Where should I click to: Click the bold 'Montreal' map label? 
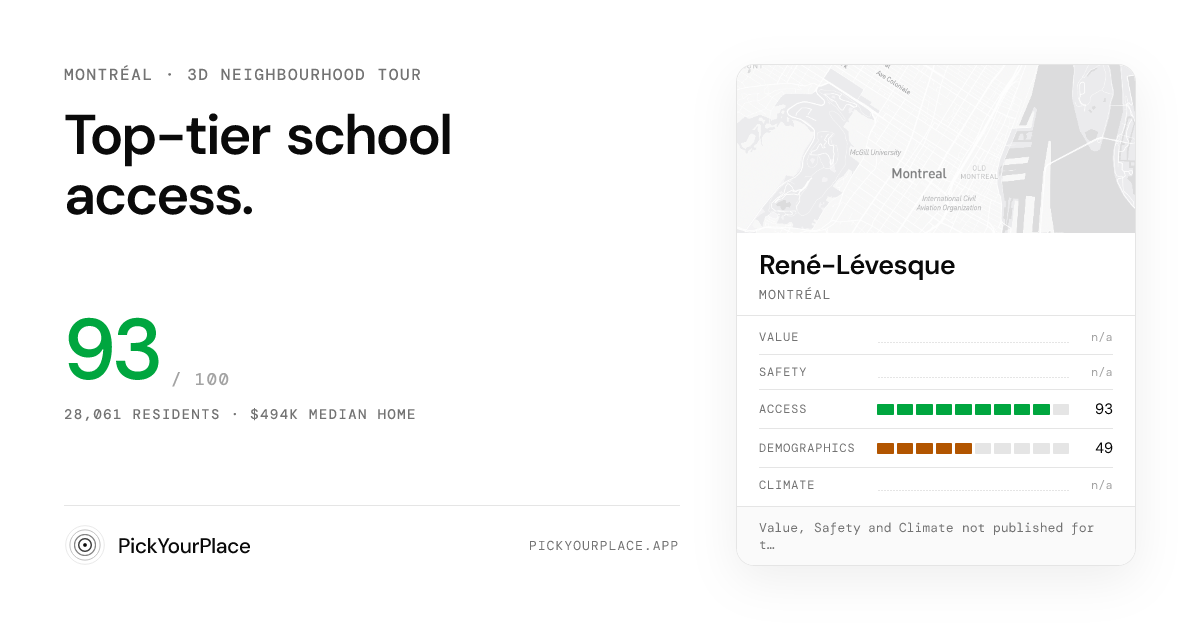(919, 174)
